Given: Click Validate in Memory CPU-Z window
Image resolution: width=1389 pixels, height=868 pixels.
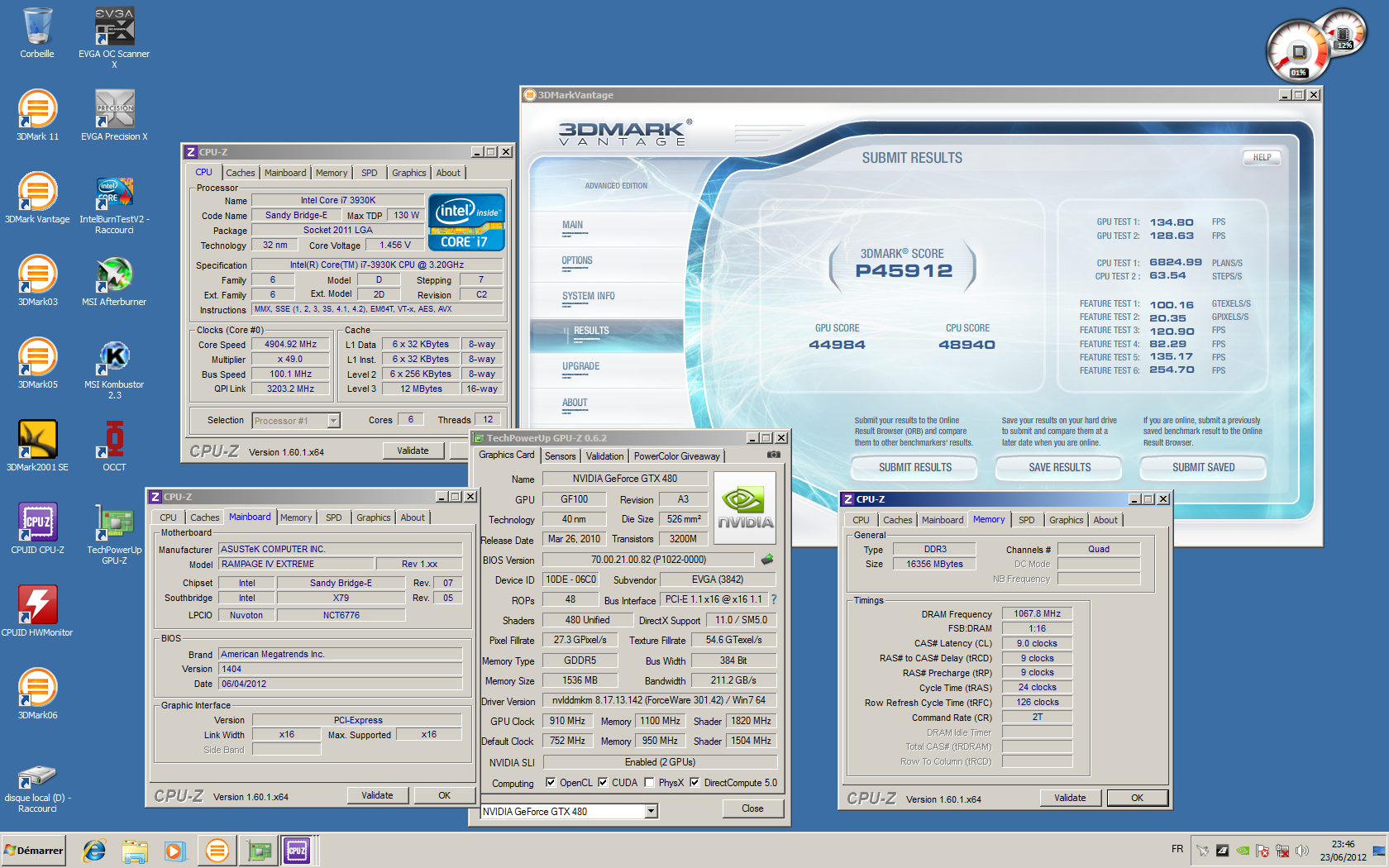Looking at the screenshot, I should [1070, 798].
